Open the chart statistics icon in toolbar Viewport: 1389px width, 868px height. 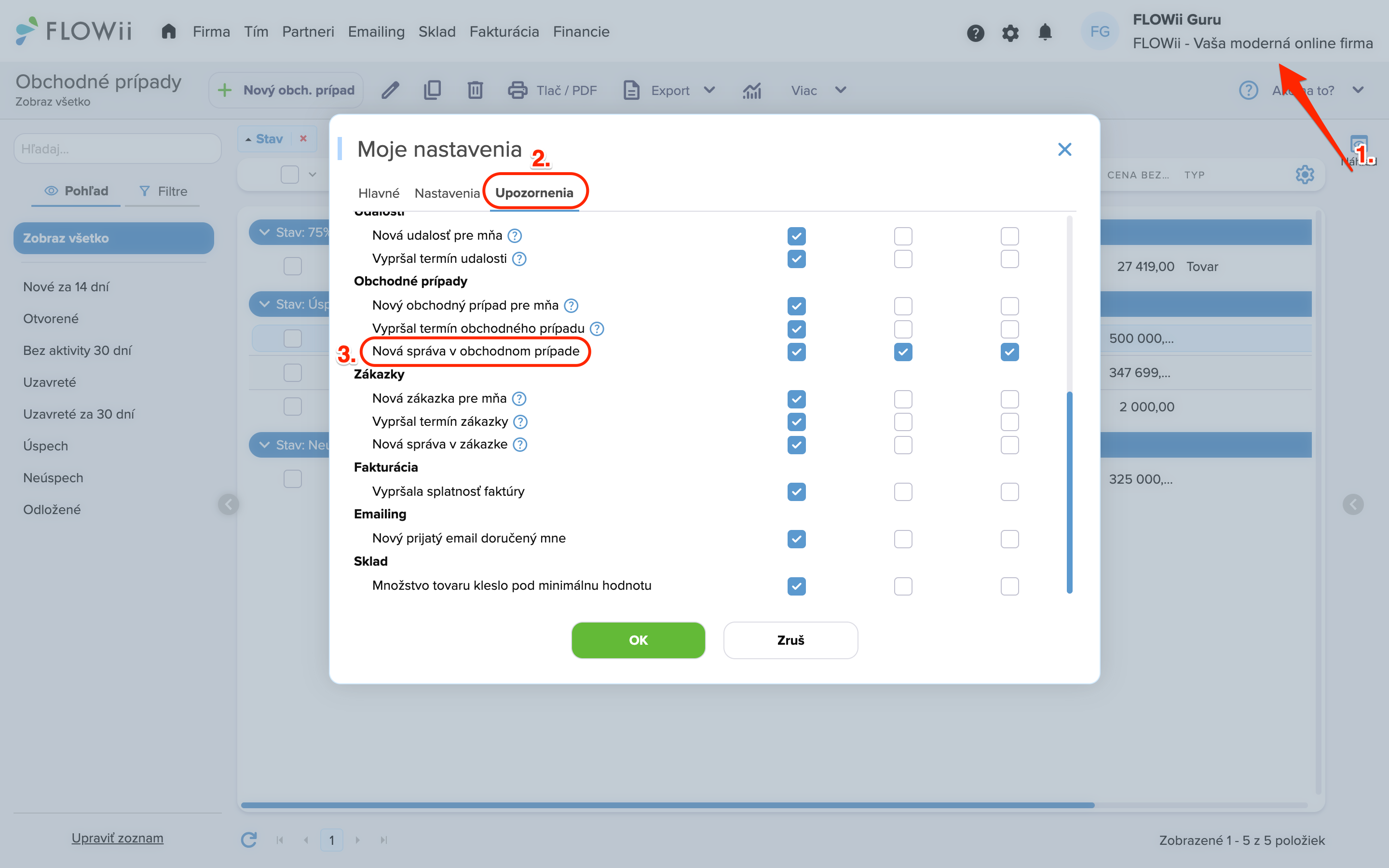coord(752,90)
